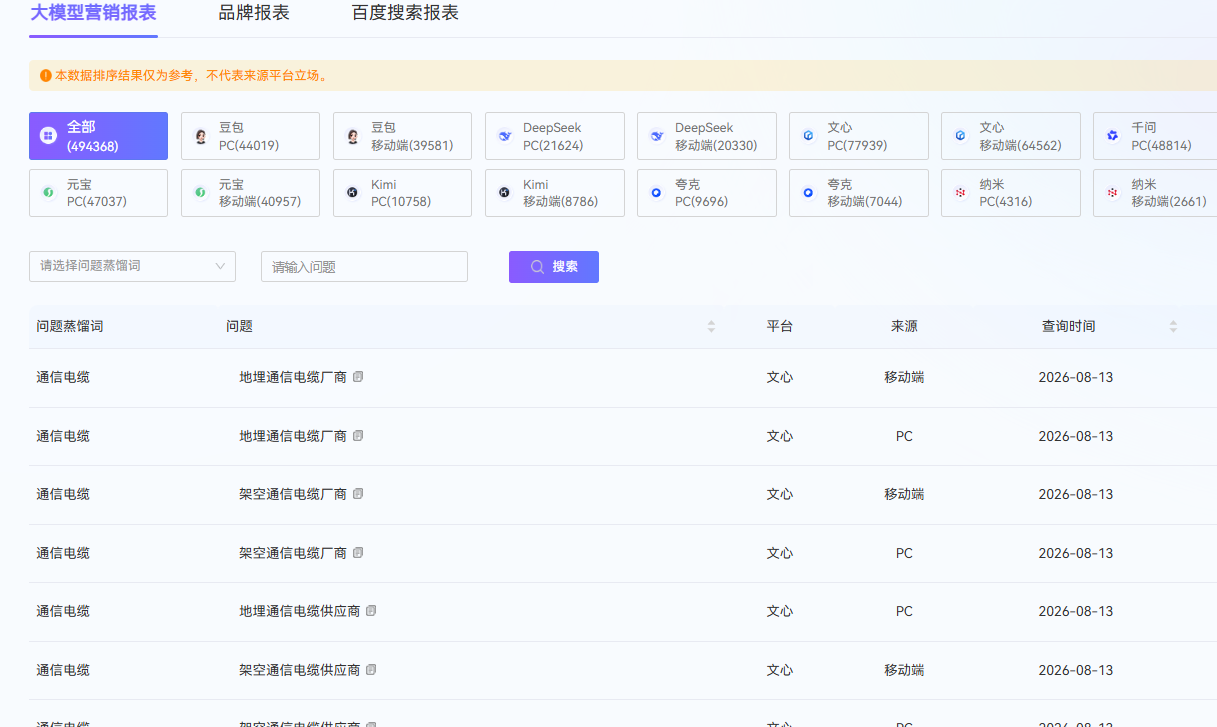
Task: Filter by DeepSeek 移动端 (20330) card
Action: coord(706,136)
